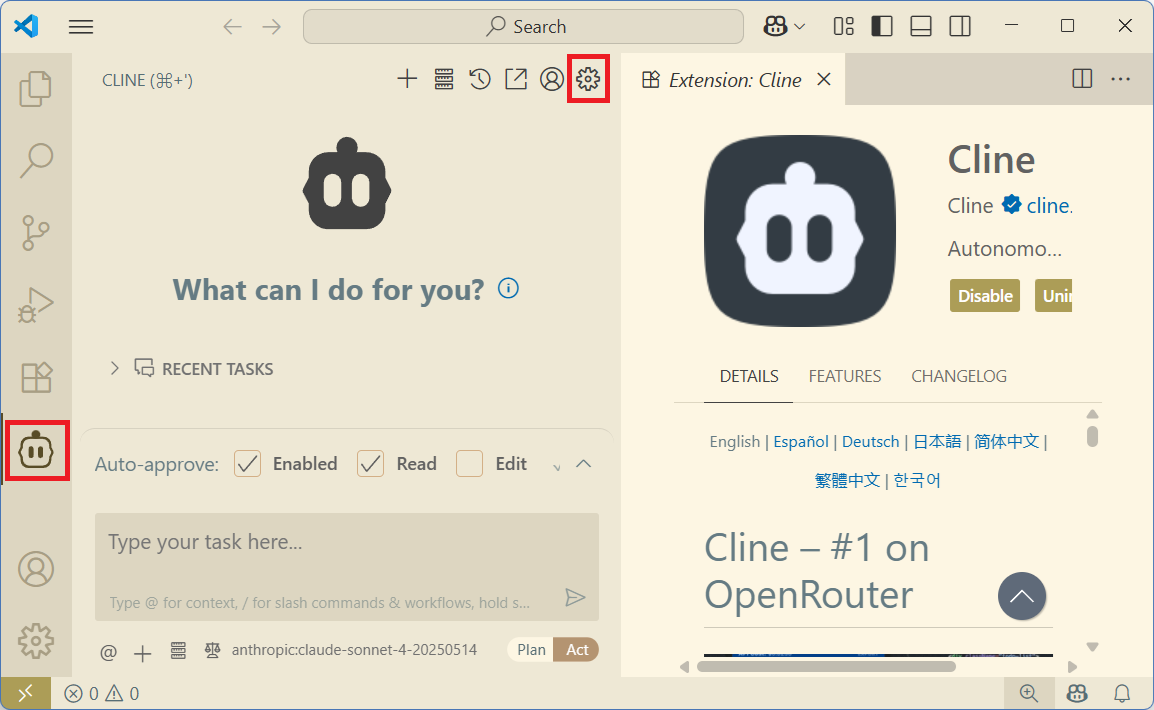Click into the task input field
Screen dimensions: 1154x710
pyautogui.click(x=346, y=544)
